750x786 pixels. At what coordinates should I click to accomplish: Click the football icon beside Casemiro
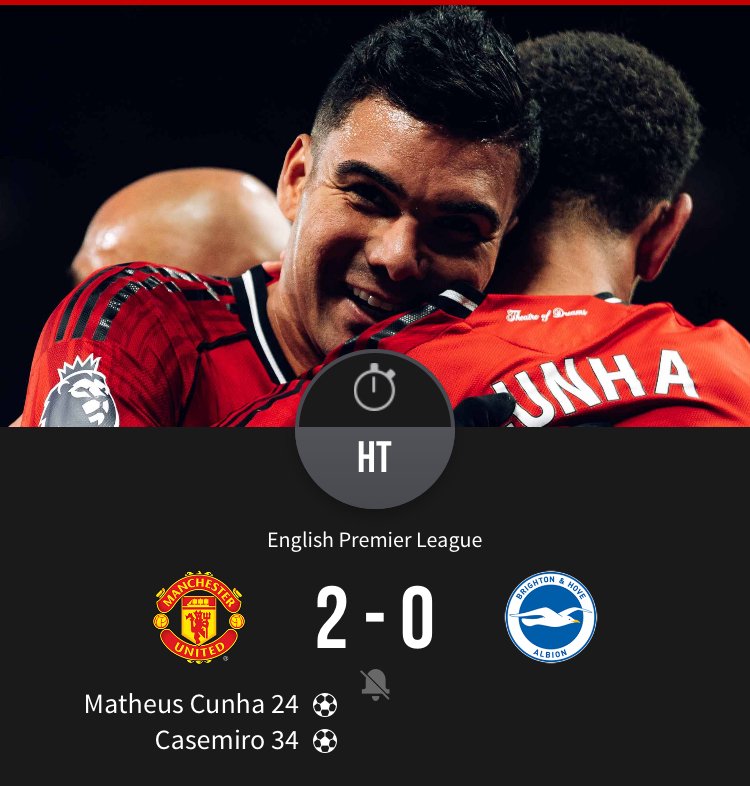tap(325, 741)
